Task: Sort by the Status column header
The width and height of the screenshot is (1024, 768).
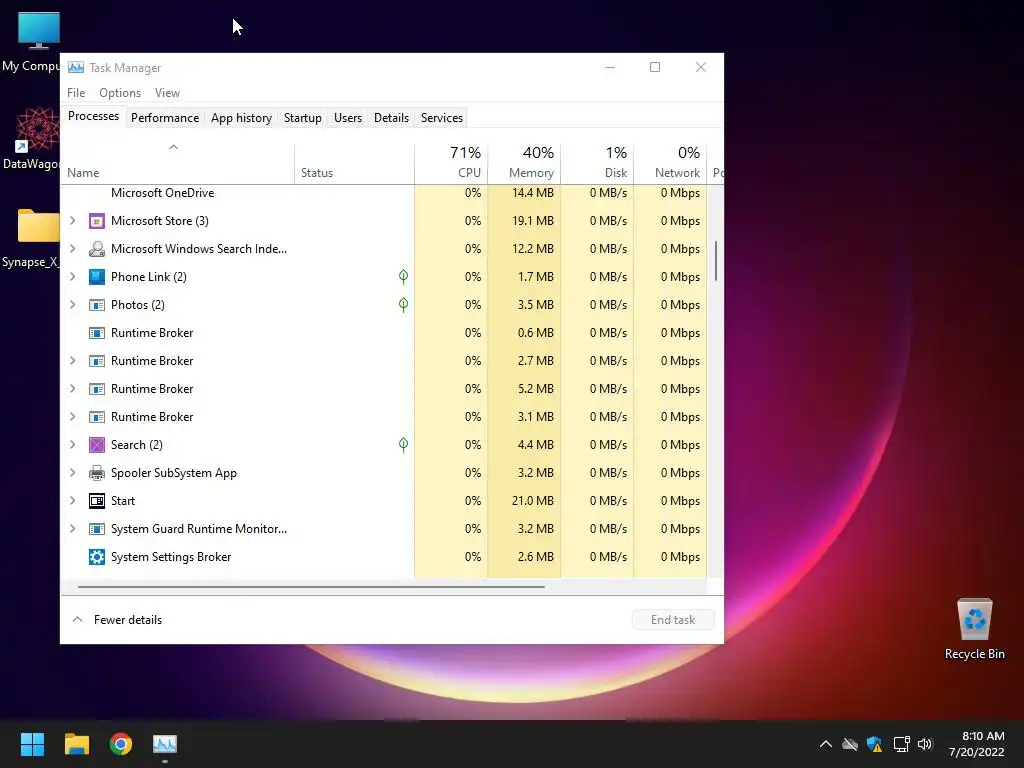Action: [x=355, y=162]
